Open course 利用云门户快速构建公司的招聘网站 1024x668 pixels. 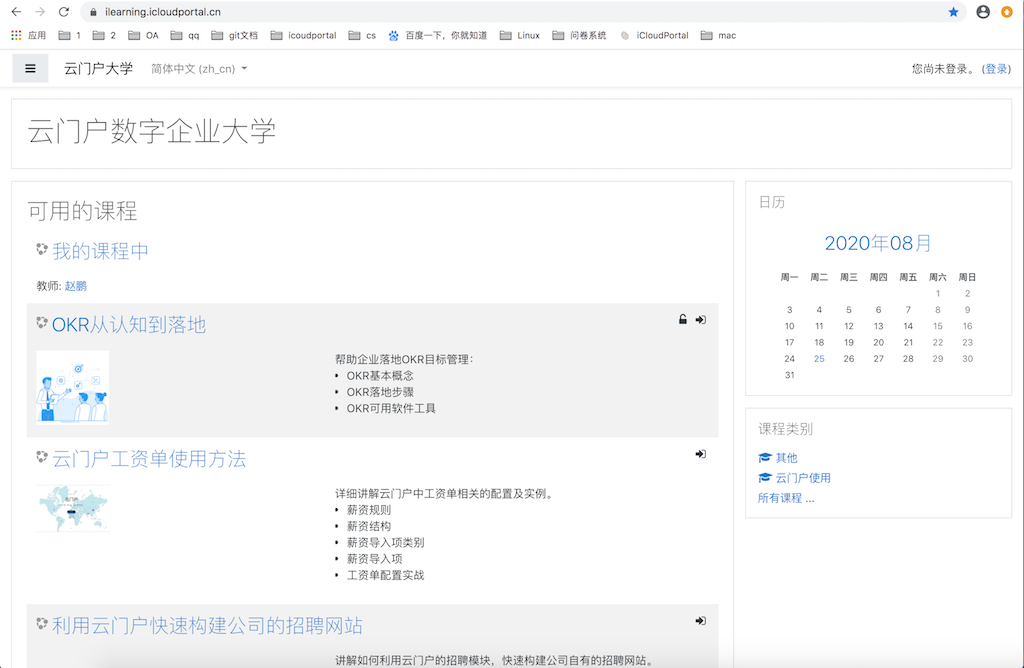(207, 626)
